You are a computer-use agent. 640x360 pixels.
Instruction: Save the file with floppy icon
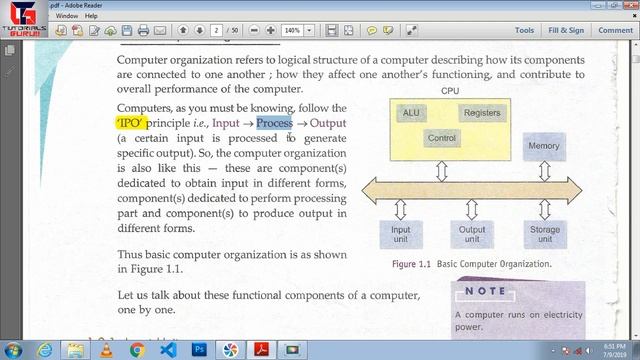tap(127, 30)
